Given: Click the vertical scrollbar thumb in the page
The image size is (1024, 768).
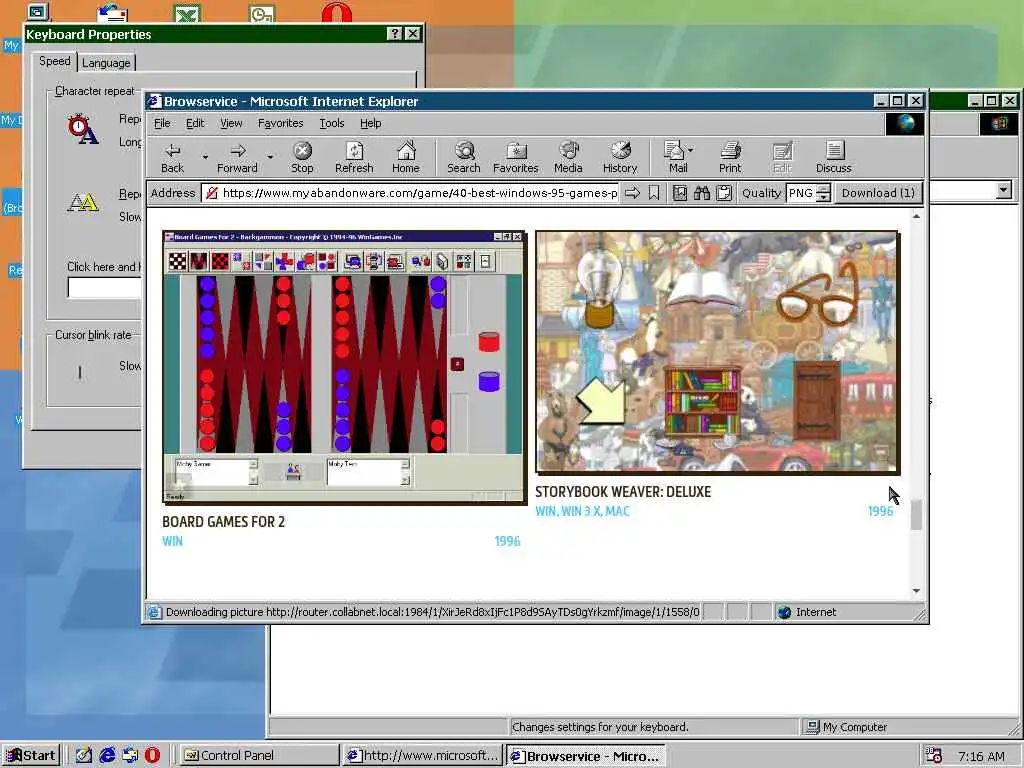Looking at the screenshot, I should click(916, 515).
